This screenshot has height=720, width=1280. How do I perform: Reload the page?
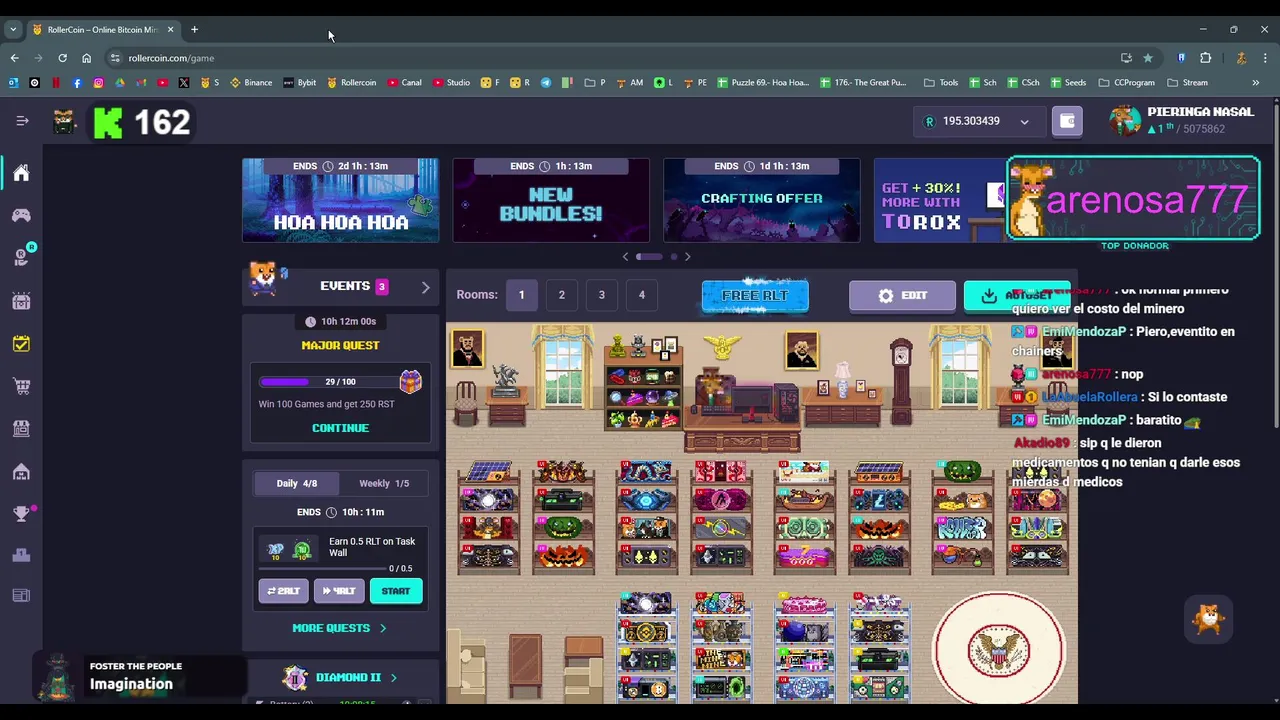point(62,58)
